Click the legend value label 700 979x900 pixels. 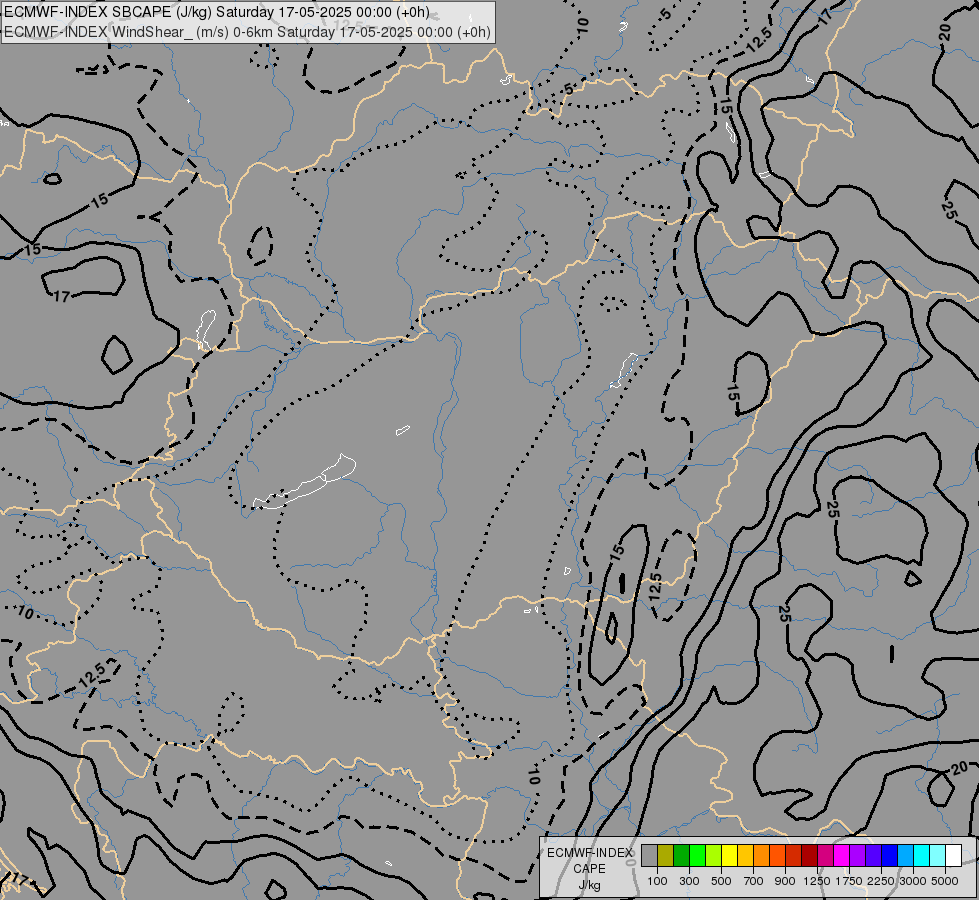[754, 881]
